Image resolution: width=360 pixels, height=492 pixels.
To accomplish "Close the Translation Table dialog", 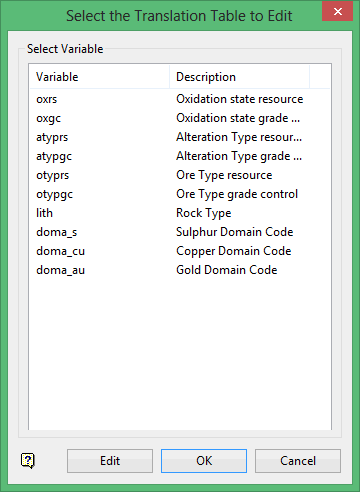I will click(x=337, y=12).
